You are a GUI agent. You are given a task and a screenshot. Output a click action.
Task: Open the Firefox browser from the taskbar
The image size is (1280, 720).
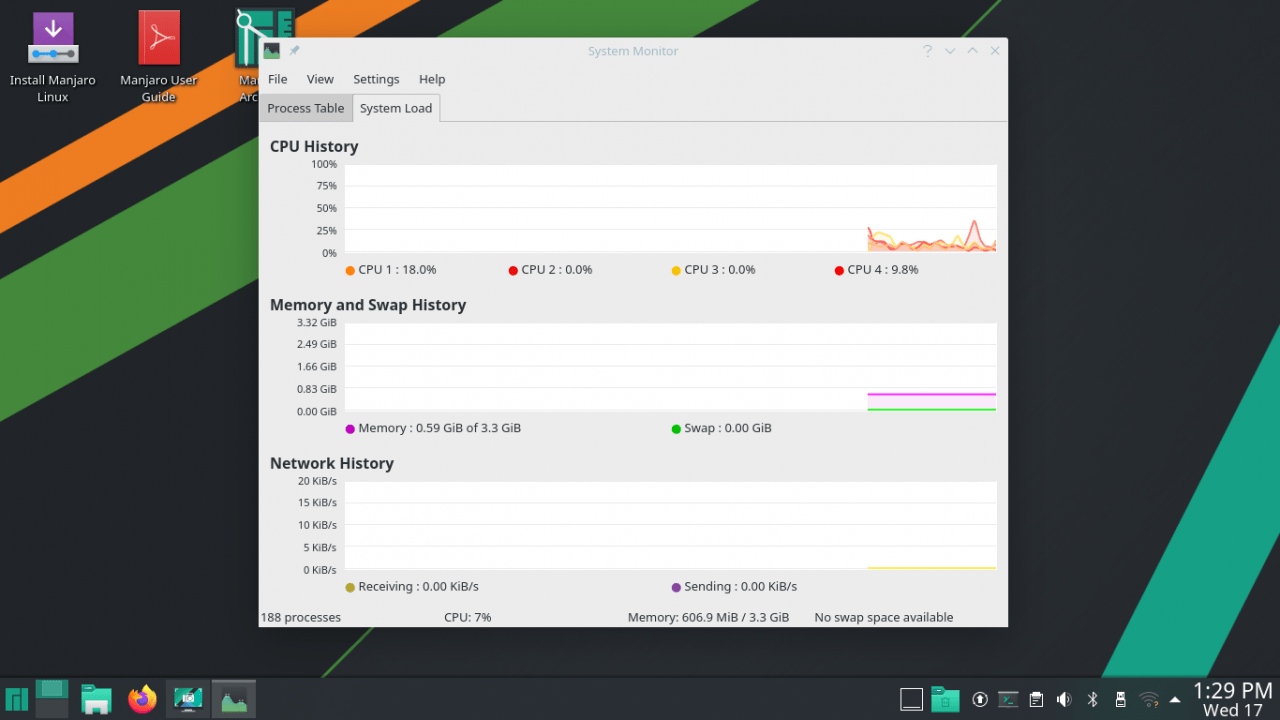(142, 698)
